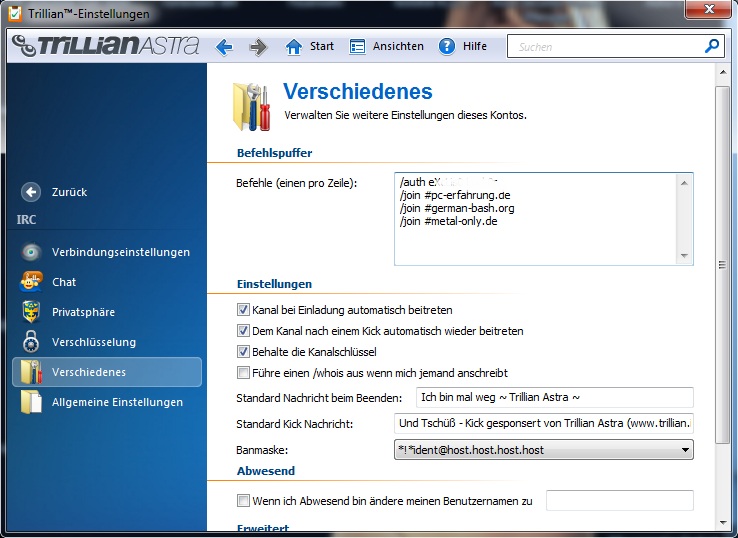Open Verschlüsselung encryption settings
Screen dimensions: 738x538
[x=93, y=342]
